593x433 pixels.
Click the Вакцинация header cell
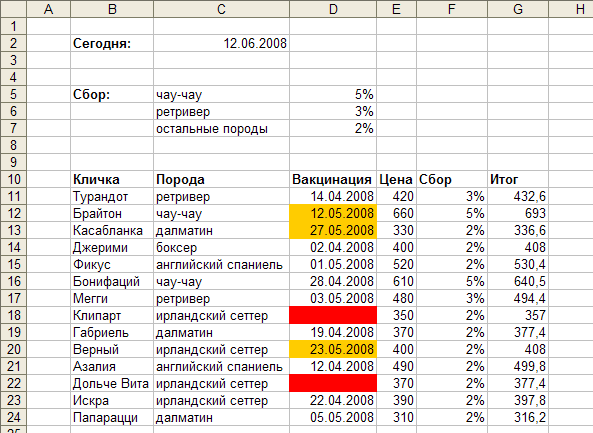click(333, 180)
